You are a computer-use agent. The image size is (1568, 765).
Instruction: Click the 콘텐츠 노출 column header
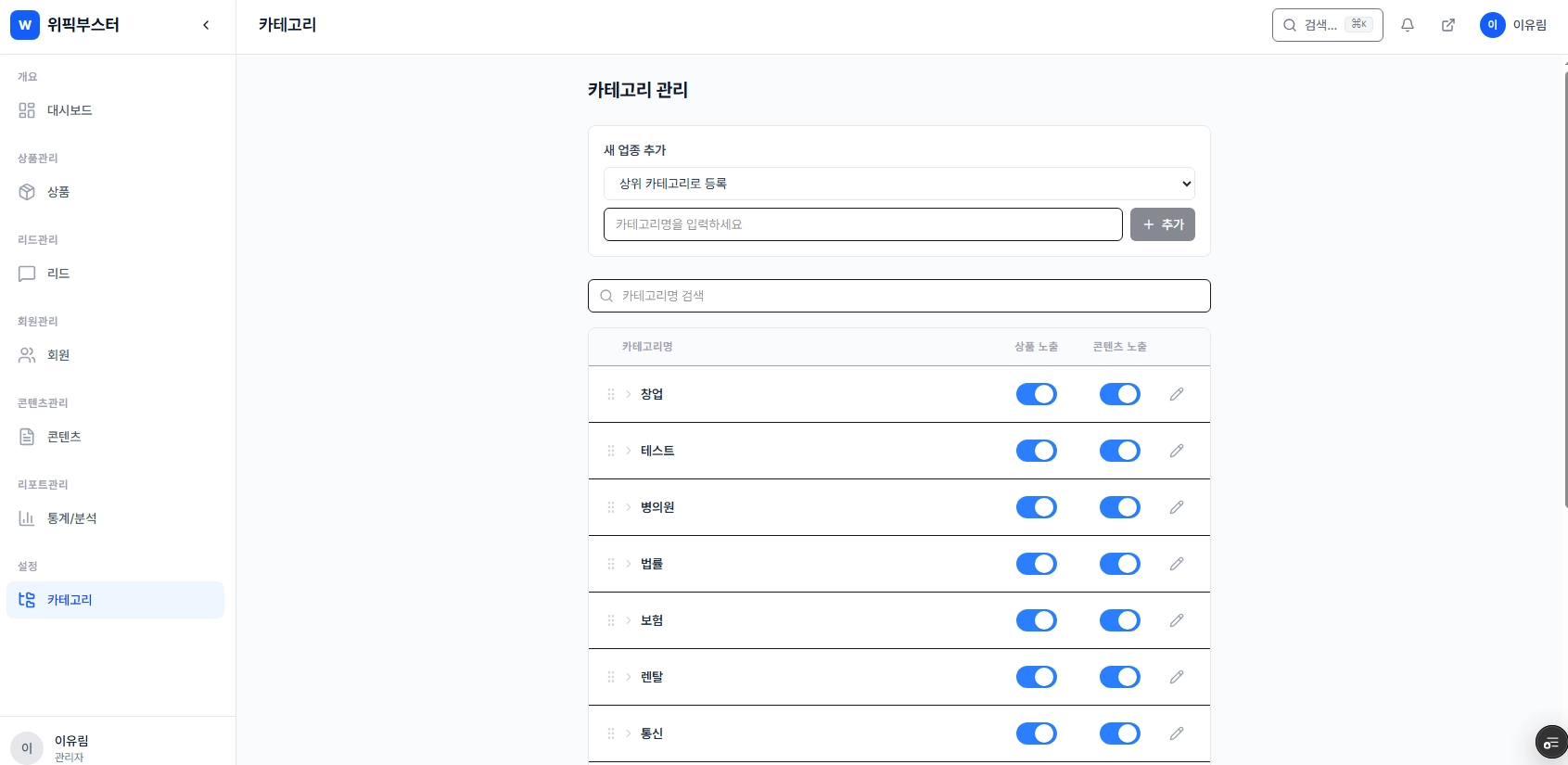tap(1120, 347)
